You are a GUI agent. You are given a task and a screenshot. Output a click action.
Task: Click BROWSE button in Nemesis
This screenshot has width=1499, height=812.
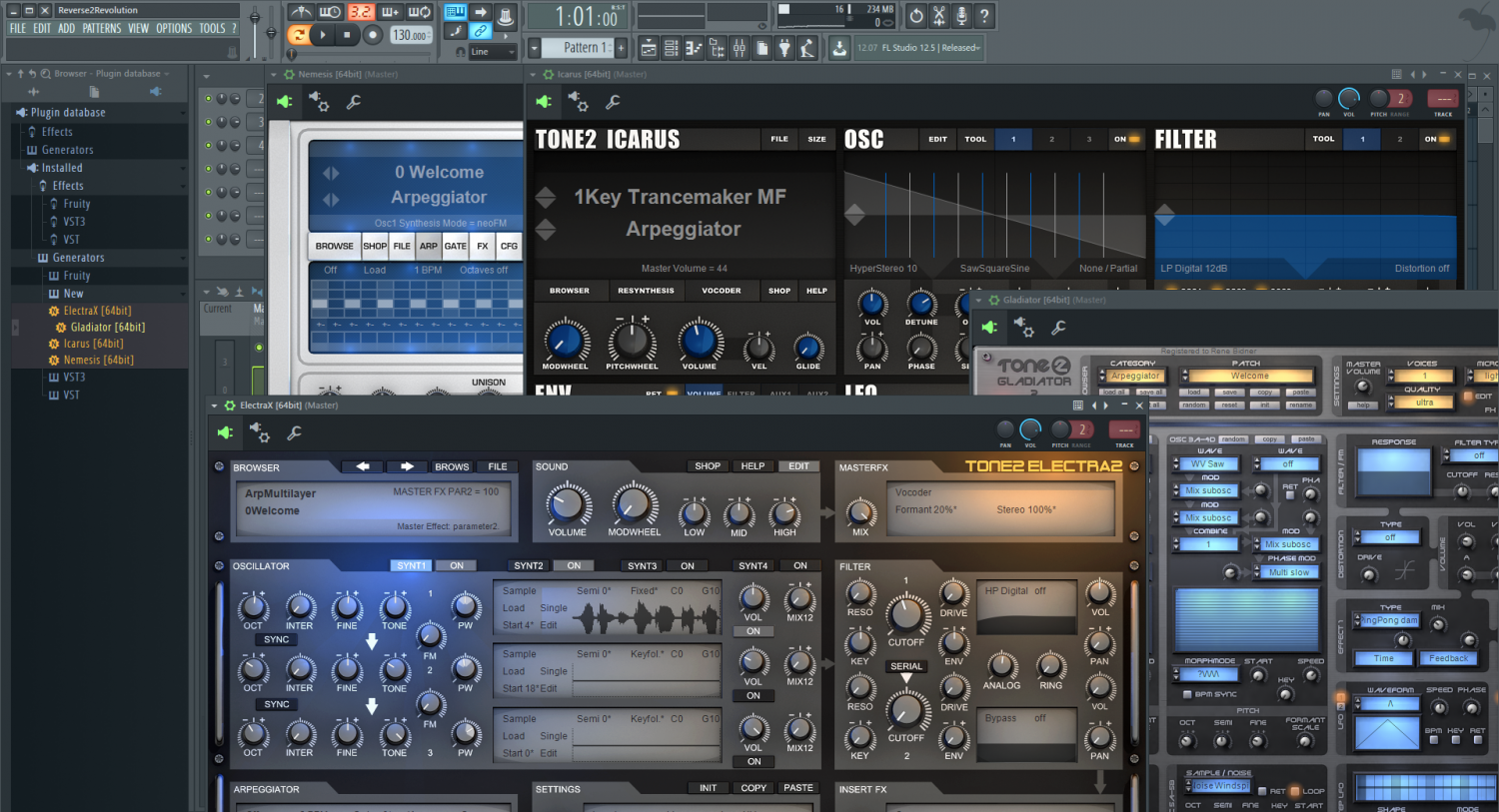coord(335,246)
